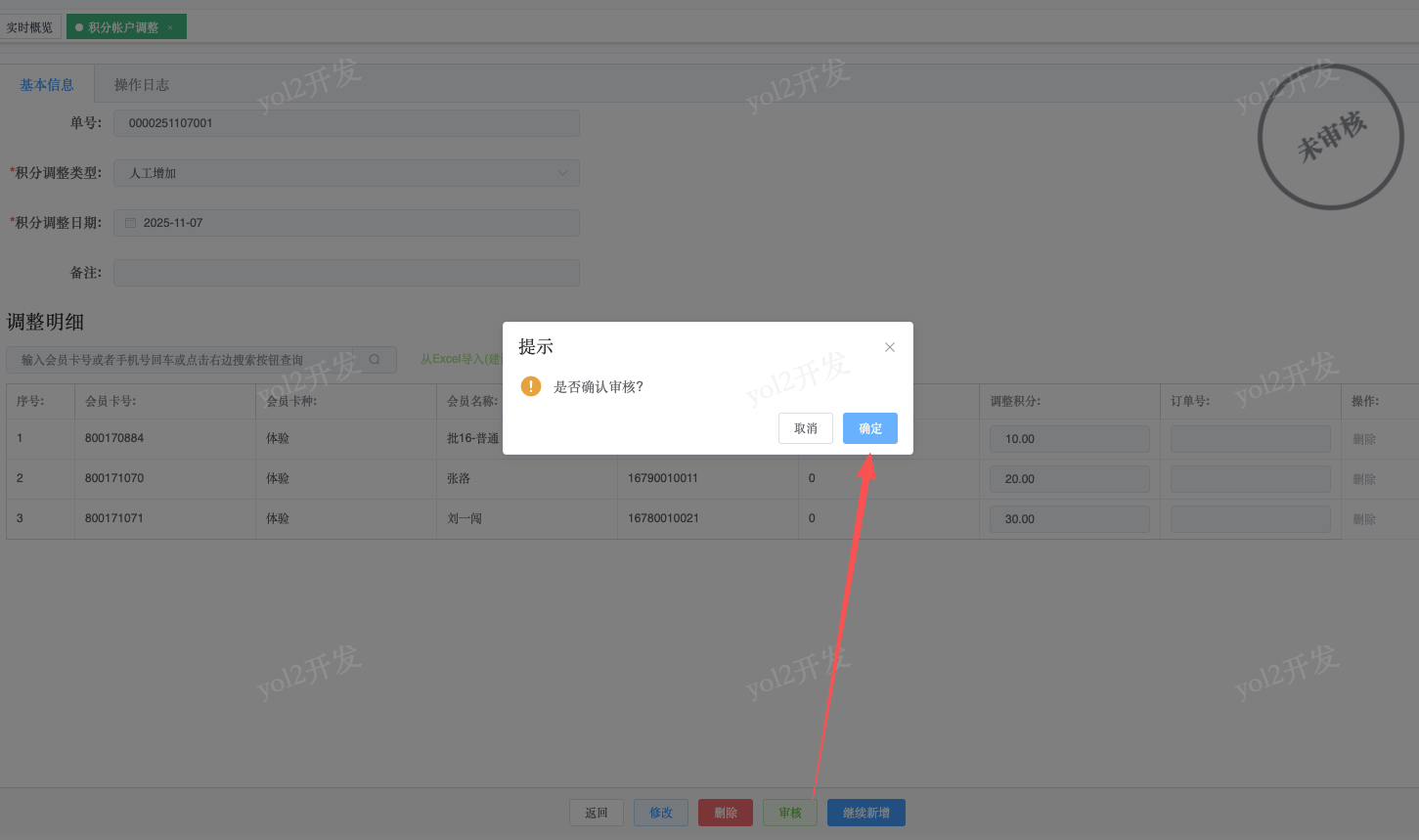Close the 提示 dialog with the X icon
The width and height of the screenshot is (1419, 840).
pyautogui.click(x=890, y=347)
